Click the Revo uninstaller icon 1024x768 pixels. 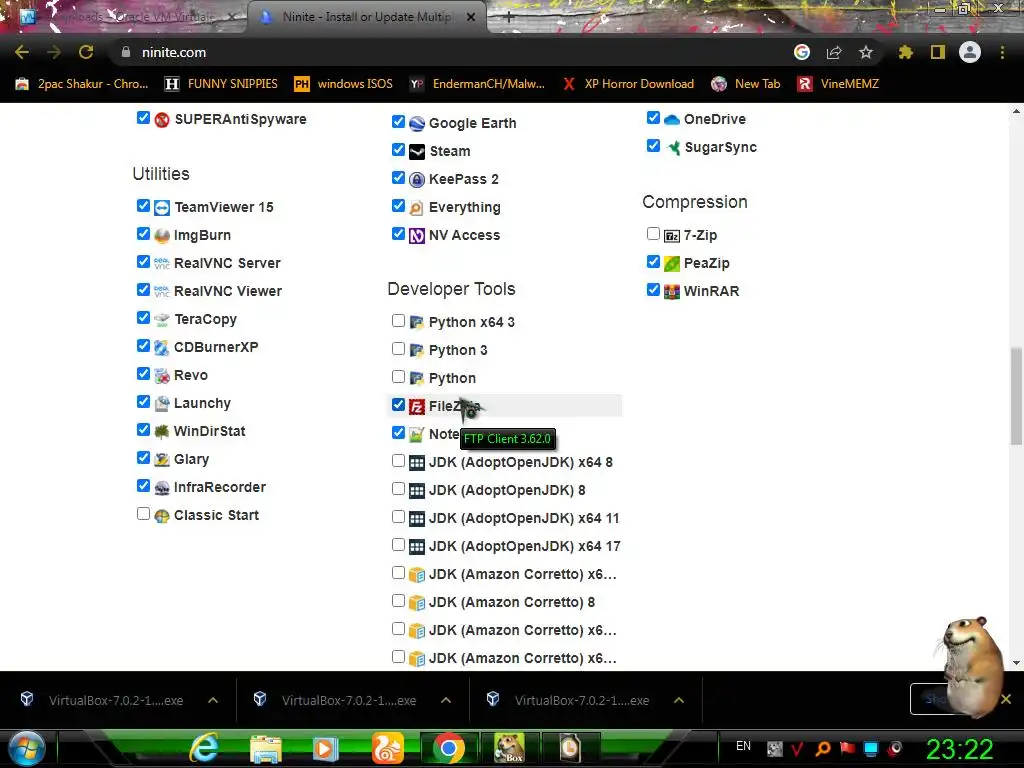162,376
